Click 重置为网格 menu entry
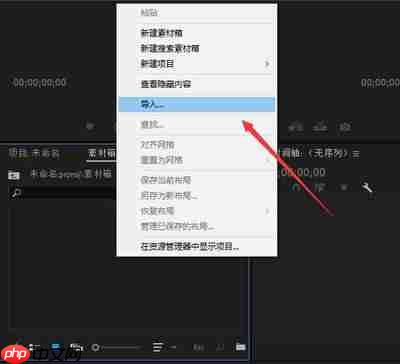The height and width of the screenshot is (364, 400). click(197, 160)
